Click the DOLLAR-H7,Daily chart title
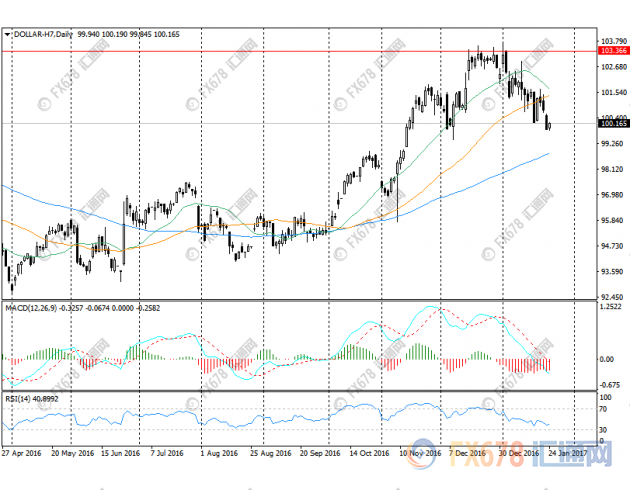630x490 pixels. (x=44, y=34)
